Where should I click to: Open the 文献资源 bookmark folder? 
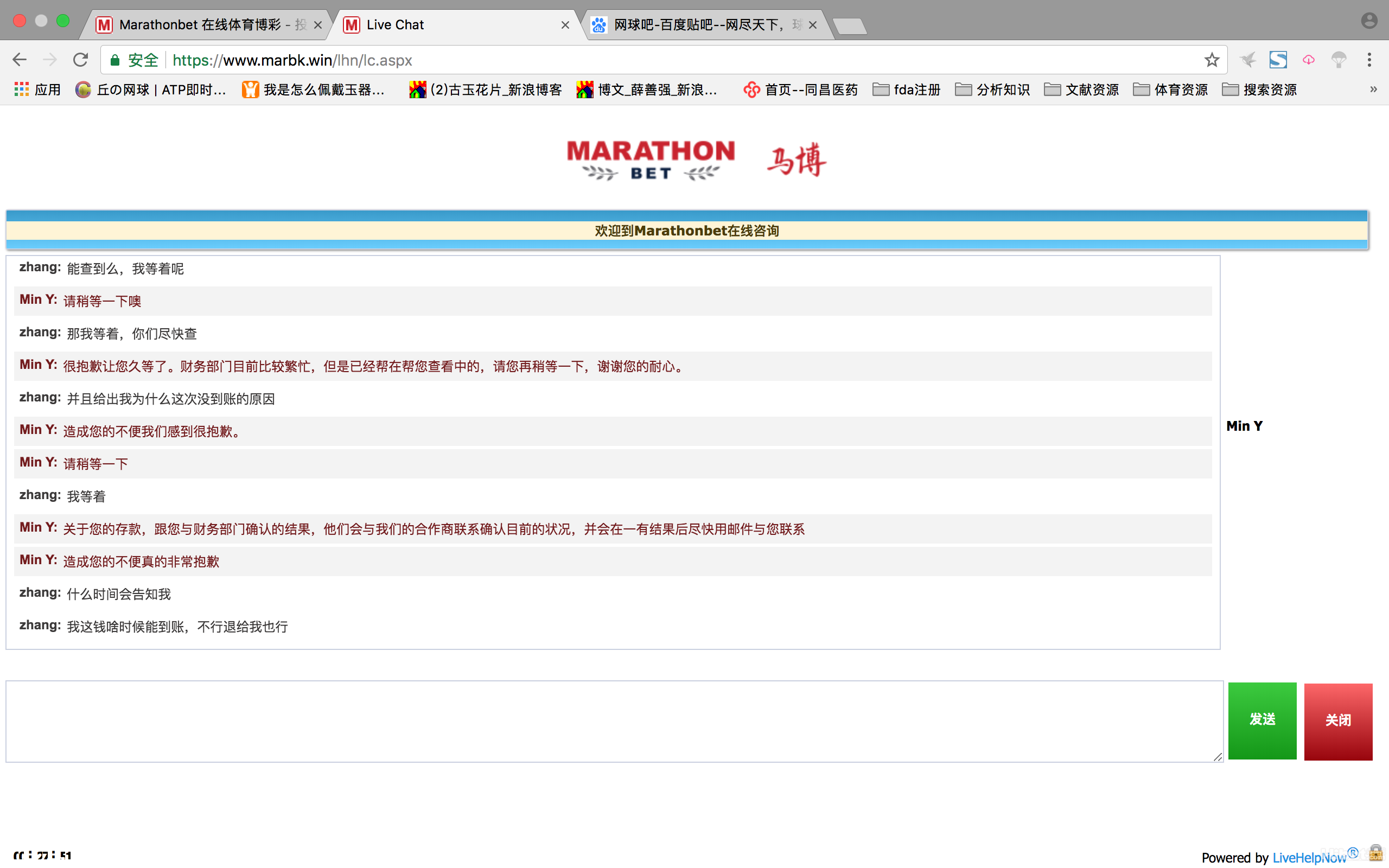pos(1081,90)
